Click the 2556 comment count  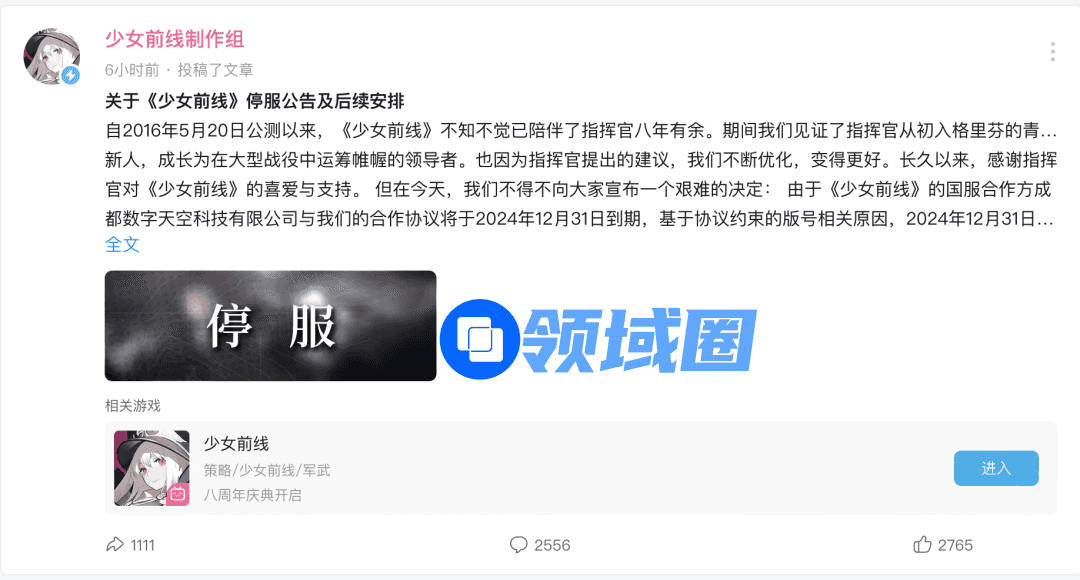click(x=552, y=545)
